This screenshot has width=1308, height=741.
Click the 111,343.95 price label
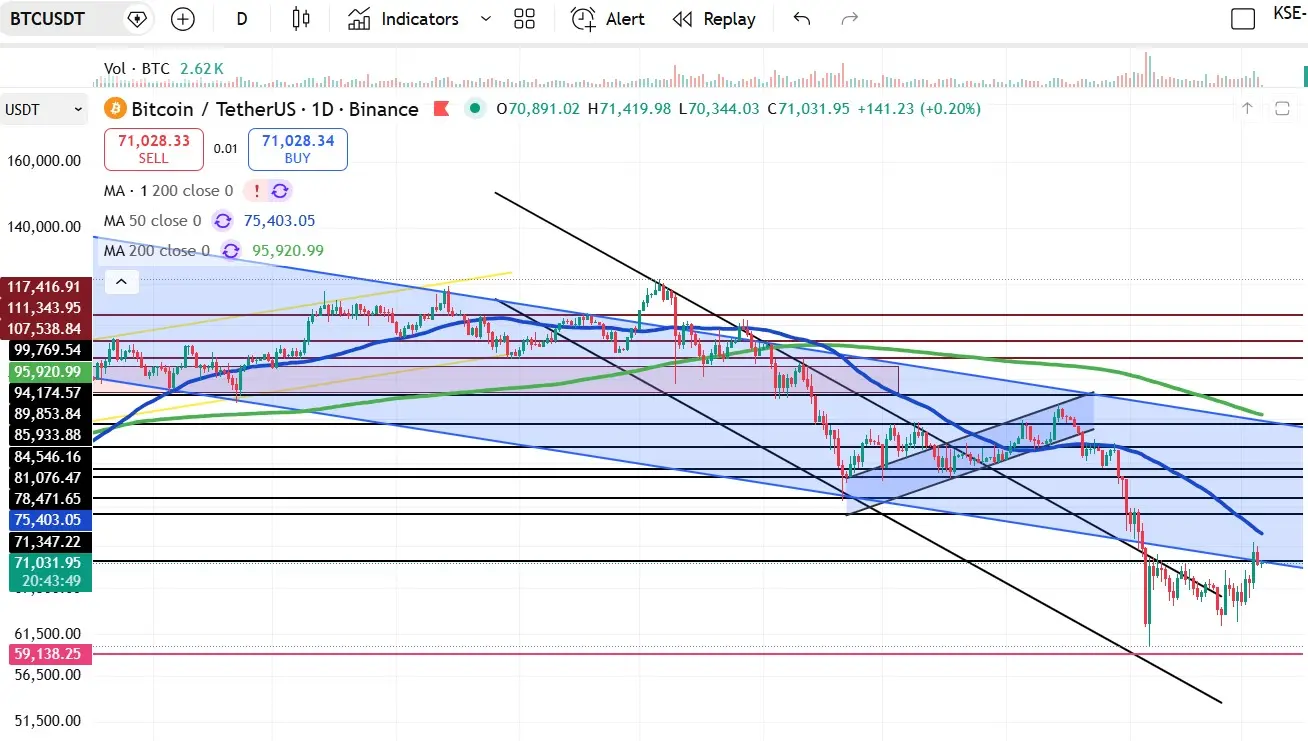click(x=44, y=308)
